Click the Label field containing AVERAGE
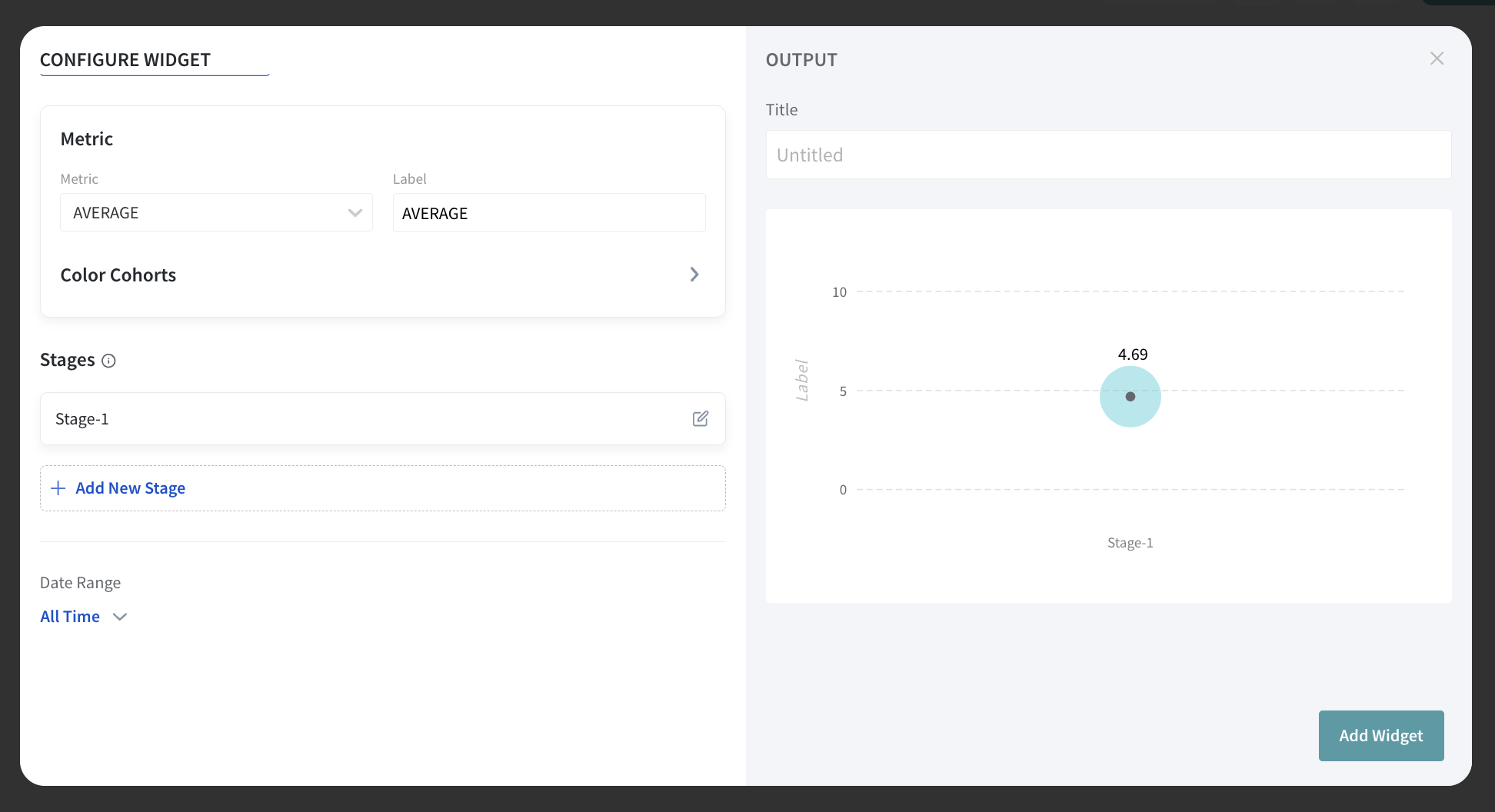Viewport: 1495px width, 812px height. [x=548, y=213]
